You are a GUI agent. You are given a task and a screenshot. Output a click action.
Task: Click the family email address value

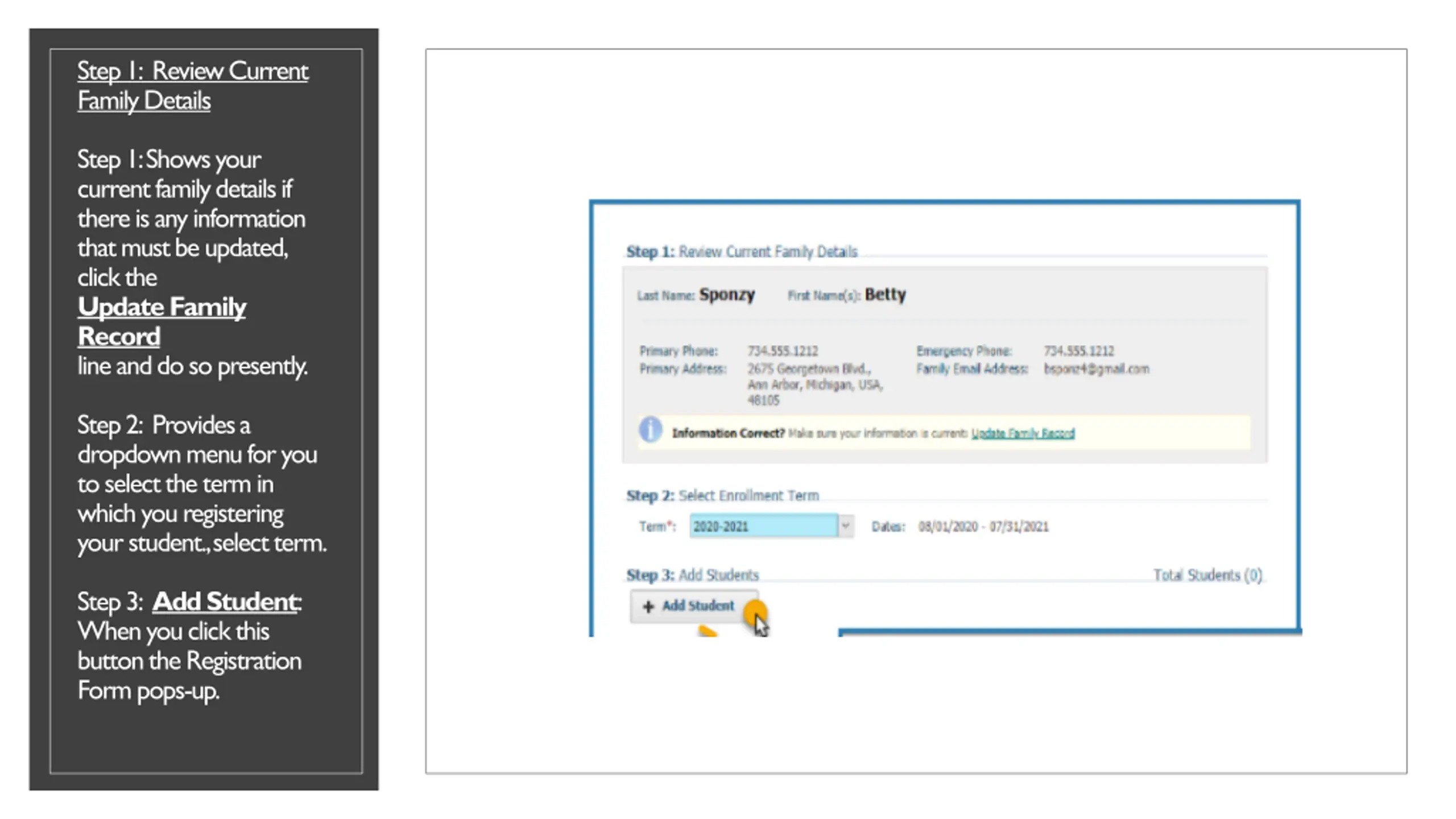point(1097,369)
